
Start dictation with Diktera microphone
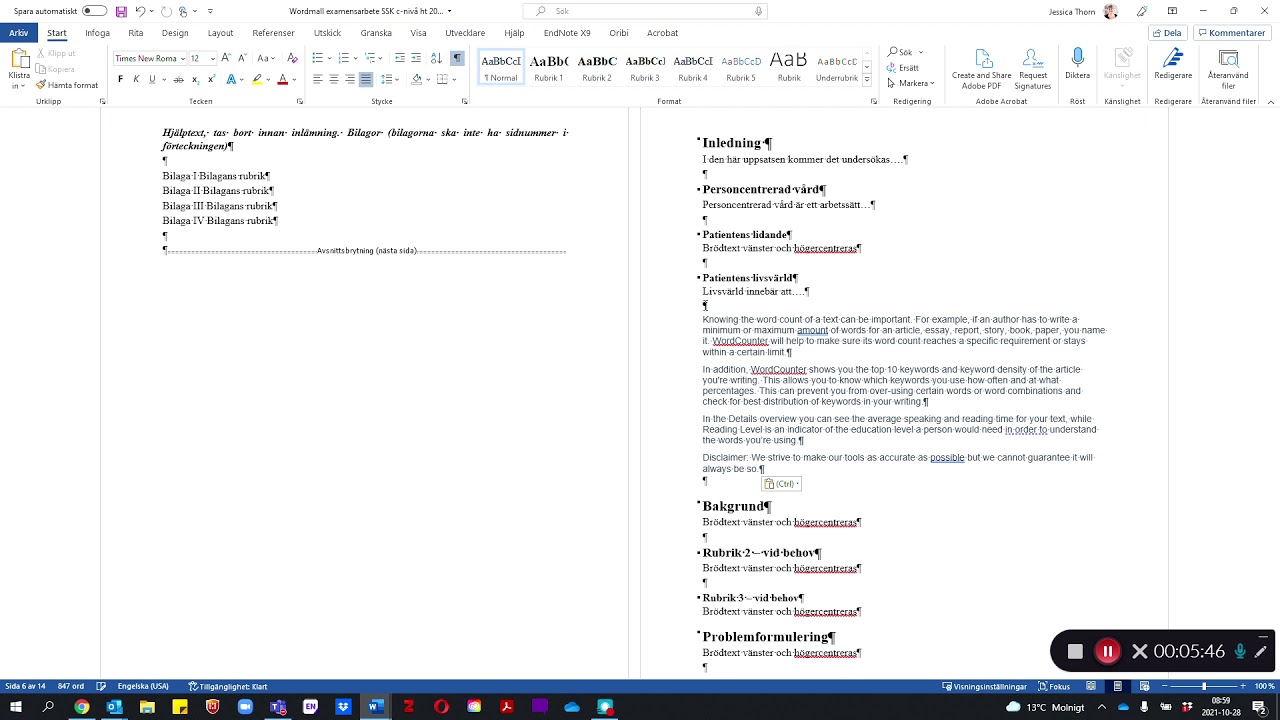click(x=1077, y=65)
